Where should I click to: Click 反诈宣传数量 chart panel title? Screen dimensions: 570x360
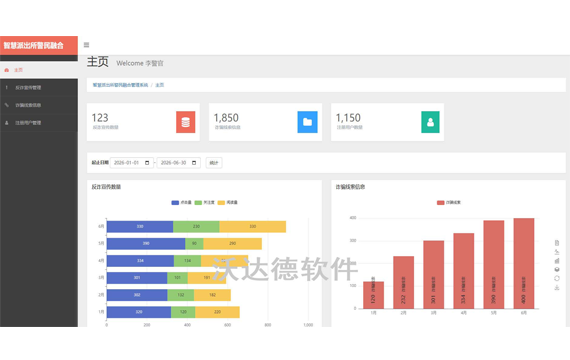point(106,187)
